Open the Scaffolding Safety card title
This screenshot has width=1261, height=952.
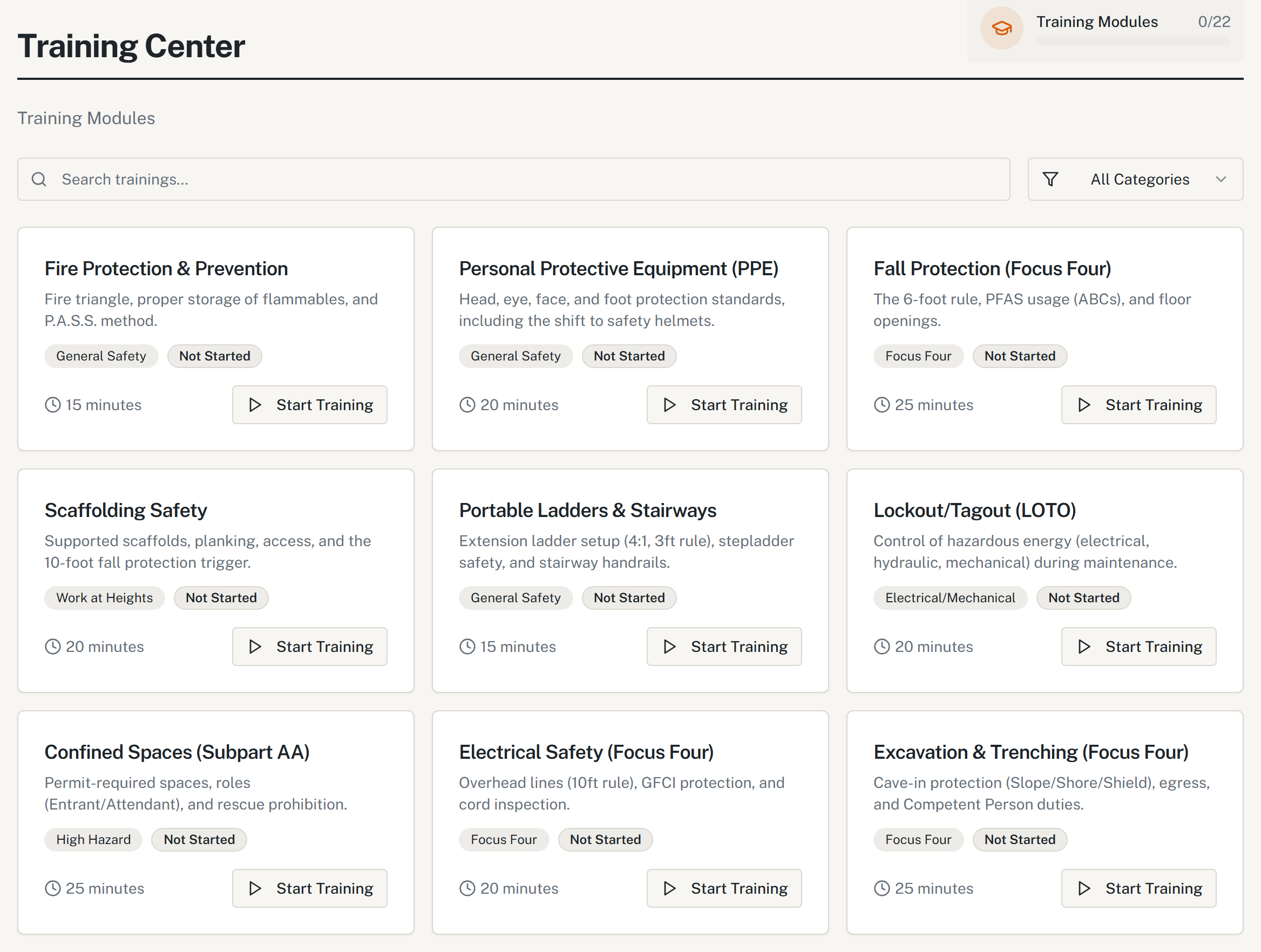126,510
